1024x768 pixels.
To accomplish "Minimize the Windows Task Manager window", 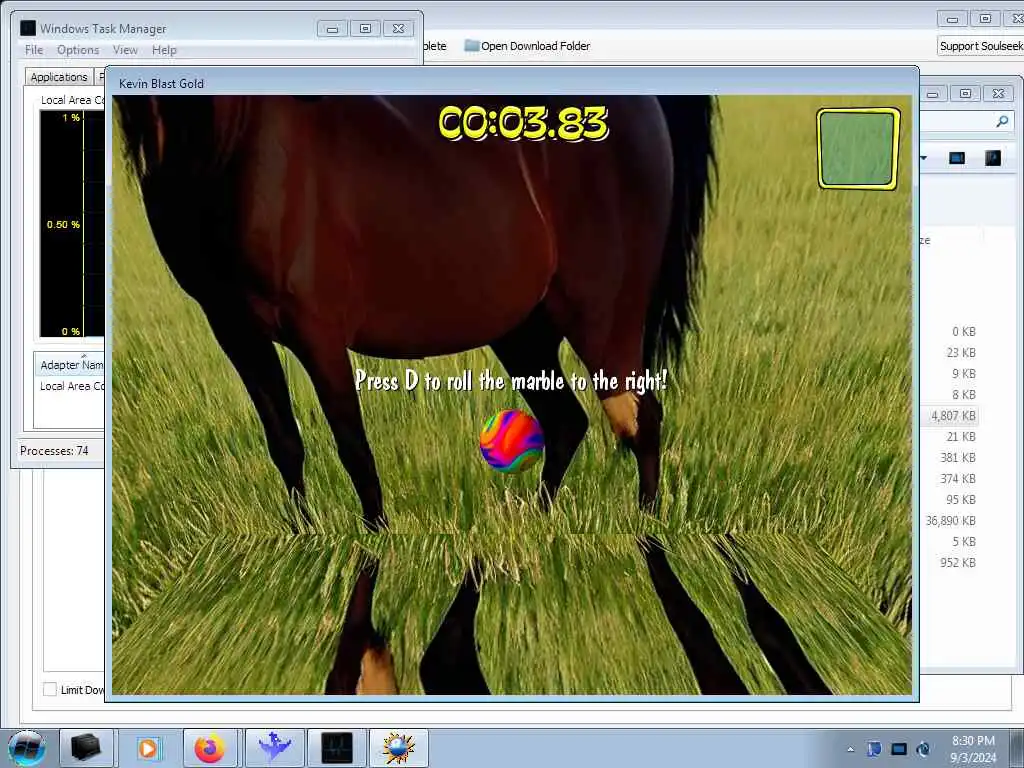I will click(x=332, y=29).
